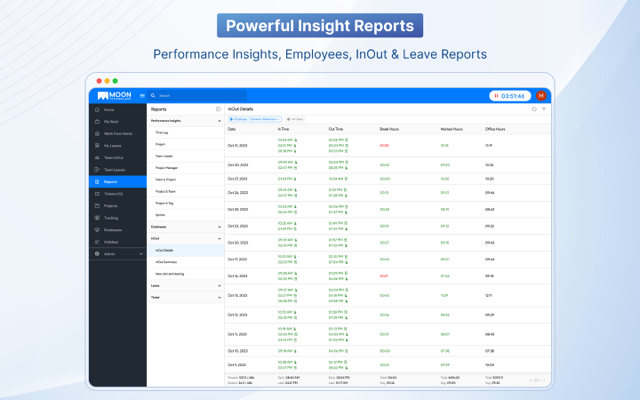This screenshot has width=640, height=400.
Task: Click the search magnifier icon
Action: (x=153, y=96)
